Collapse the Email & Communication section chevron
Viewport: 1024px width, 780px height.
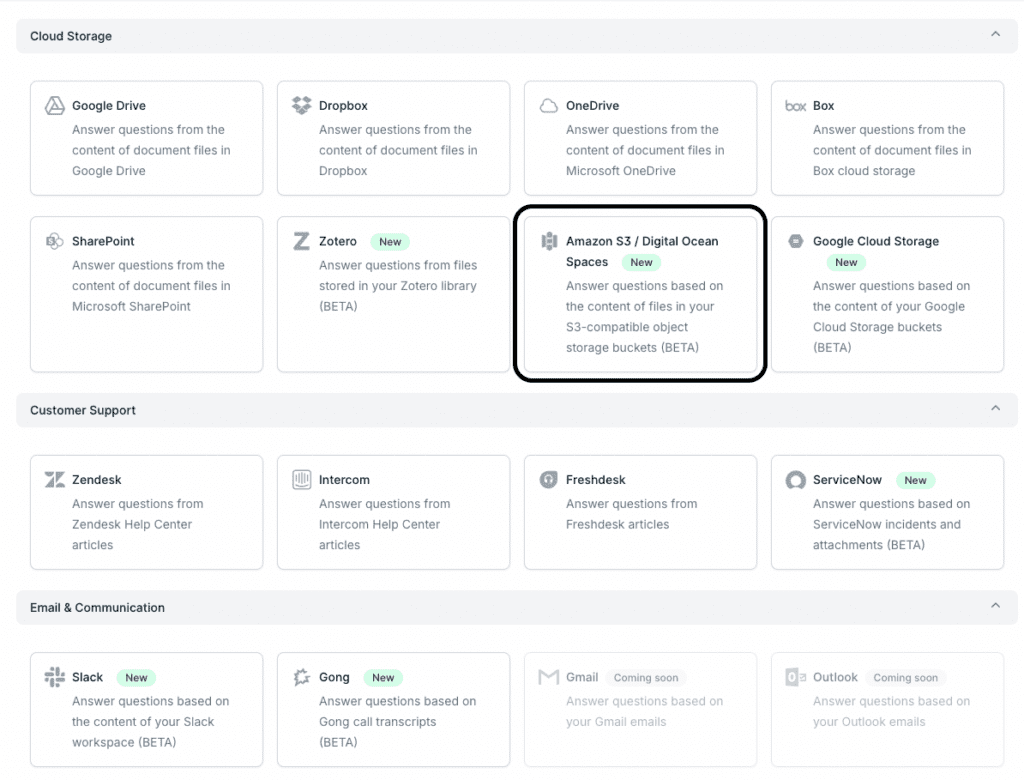click(995, 606)
